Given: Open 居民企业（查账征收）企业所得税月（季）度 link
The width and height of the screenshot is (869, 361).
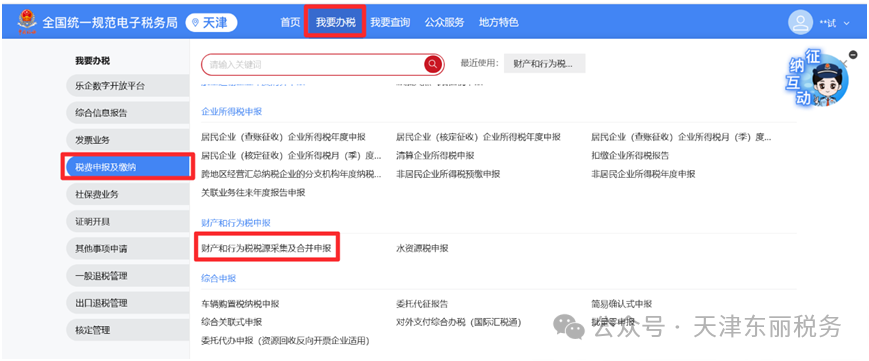Looking at the screenshot, I should [x=681, y=137].
